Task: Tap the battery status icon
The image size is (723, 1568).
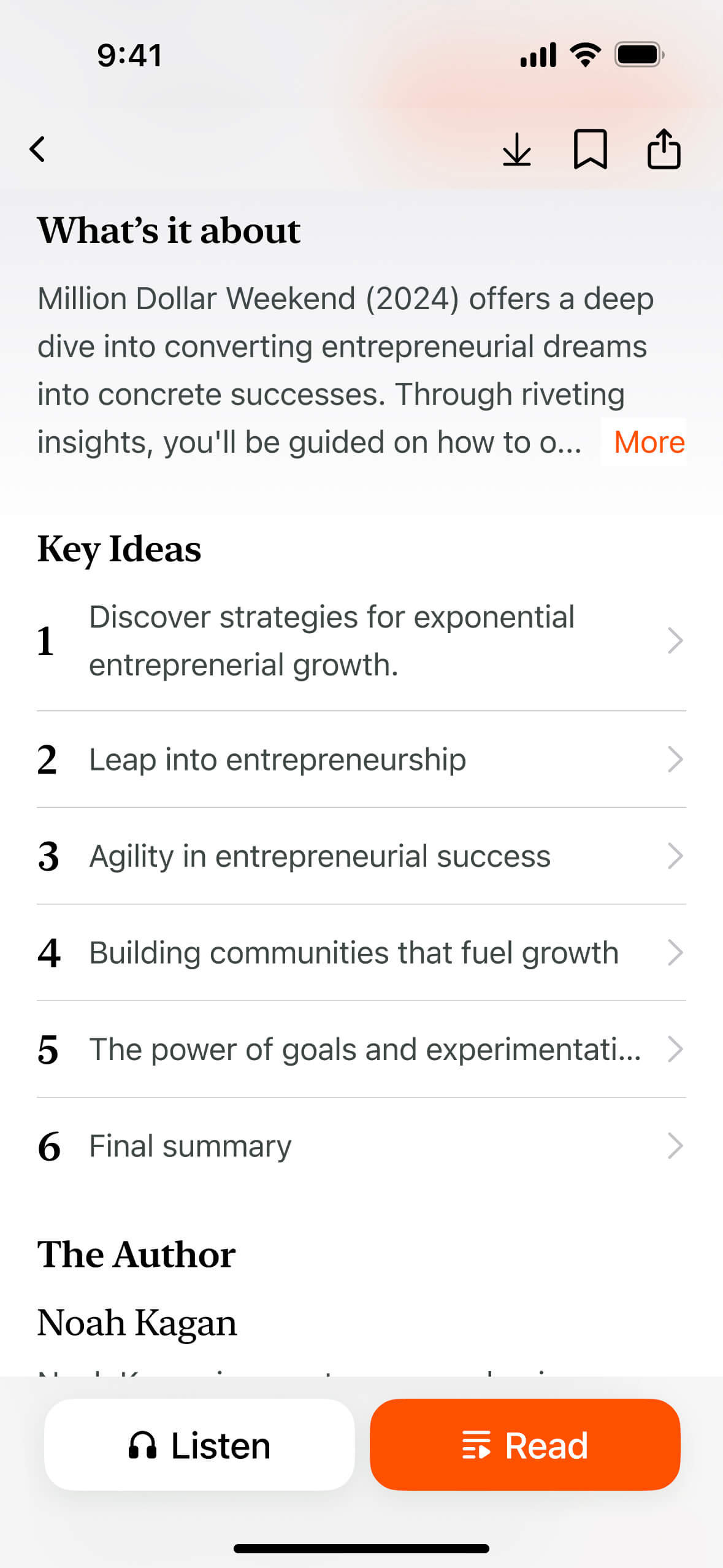Action: coord(639,55)
